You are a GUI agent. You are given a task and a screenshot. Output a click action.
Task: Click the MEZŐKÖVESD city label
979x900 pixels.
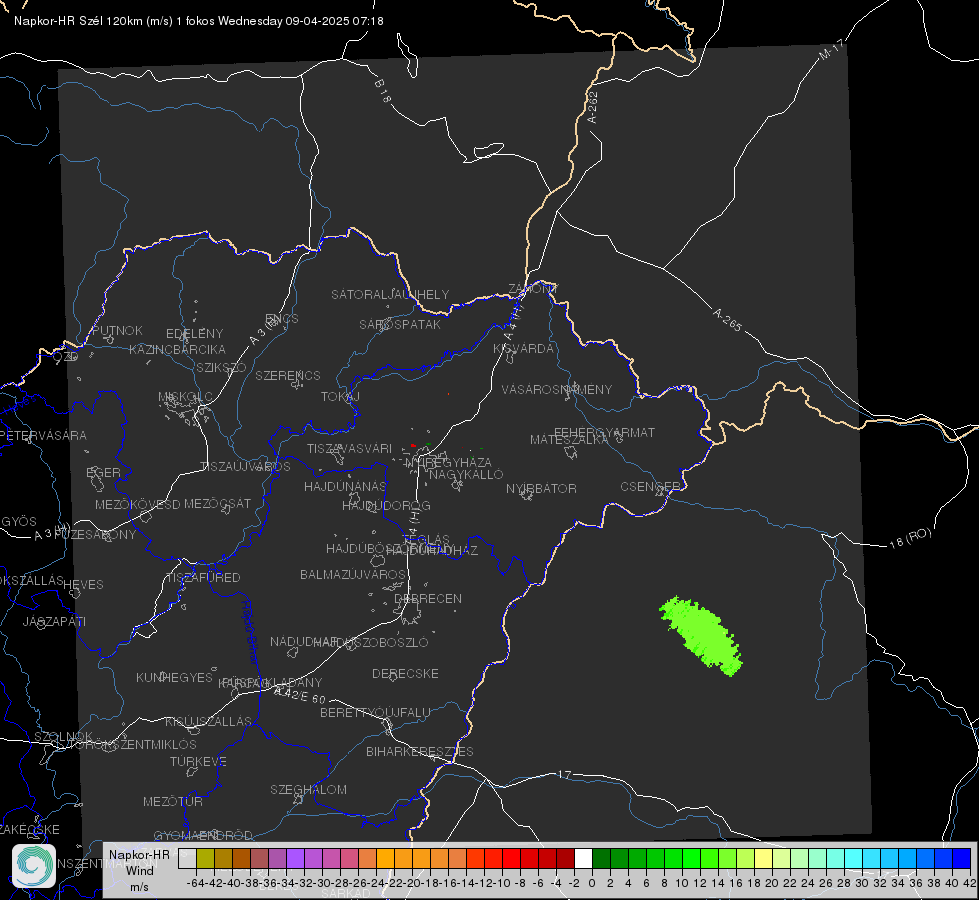pos(137,504)
